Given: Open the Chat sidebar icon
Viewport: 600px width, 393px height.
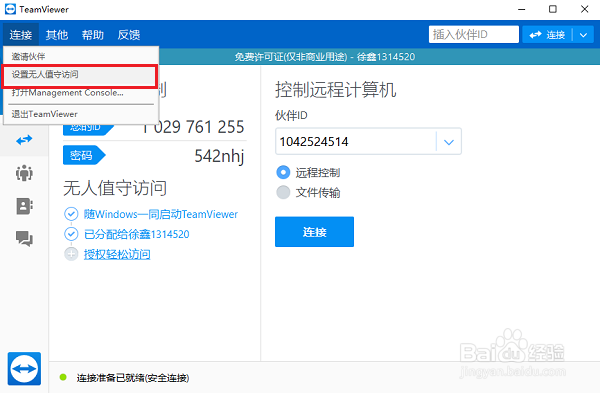Looking at the screenshot, I should click(x=24, y=239).
